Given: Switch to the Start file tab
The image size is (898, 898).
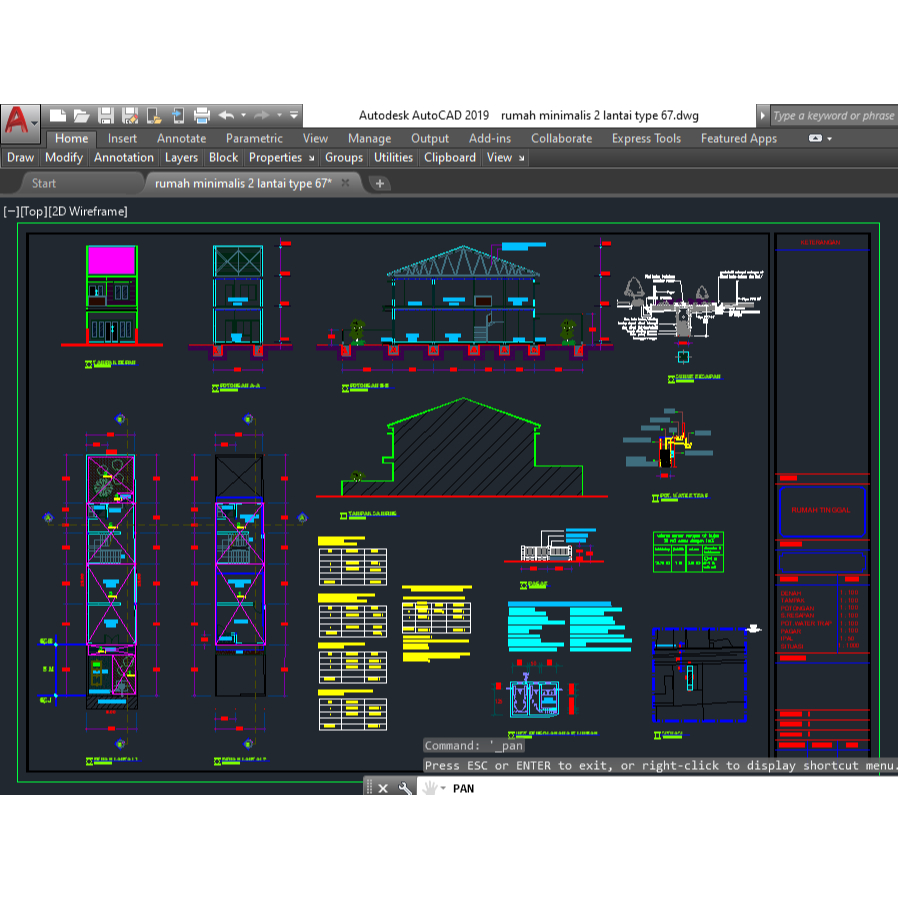Looking at the screenshot, I should click(44, 183).
